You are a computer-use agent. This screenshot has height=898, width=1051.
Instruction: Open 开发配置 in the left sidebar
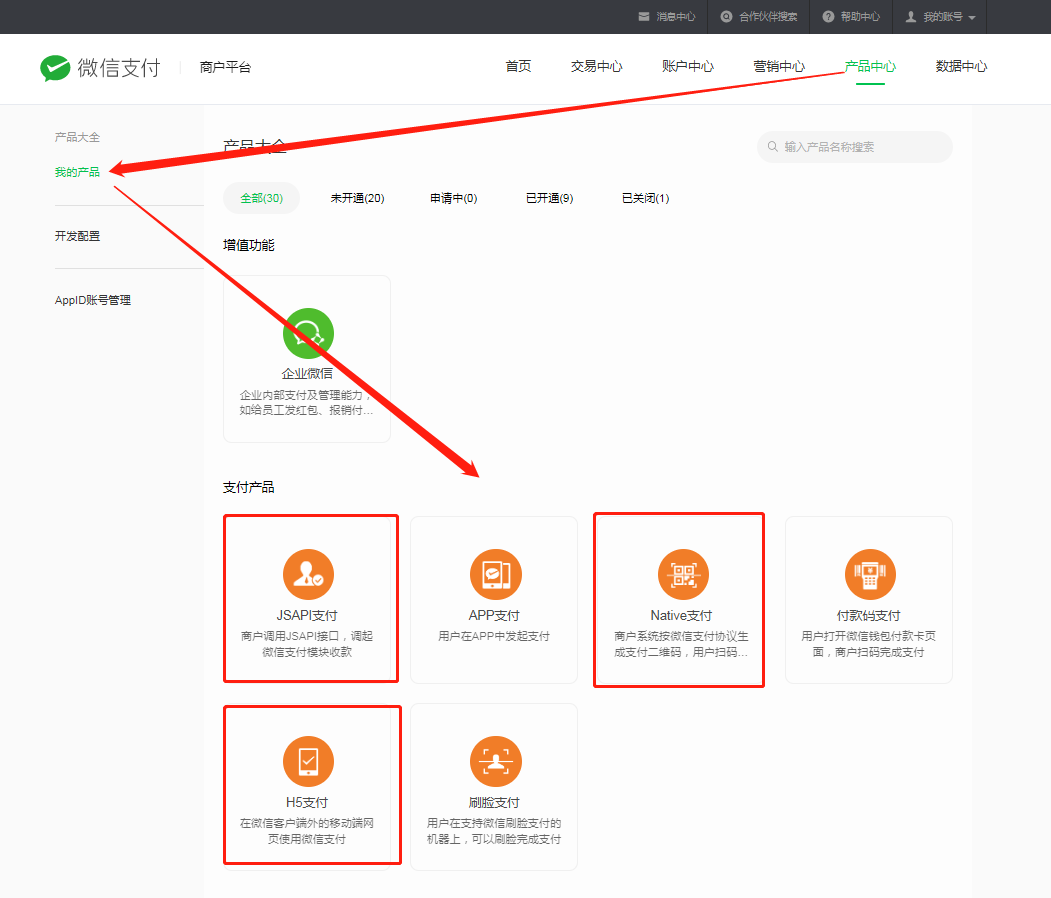[77, 236]
